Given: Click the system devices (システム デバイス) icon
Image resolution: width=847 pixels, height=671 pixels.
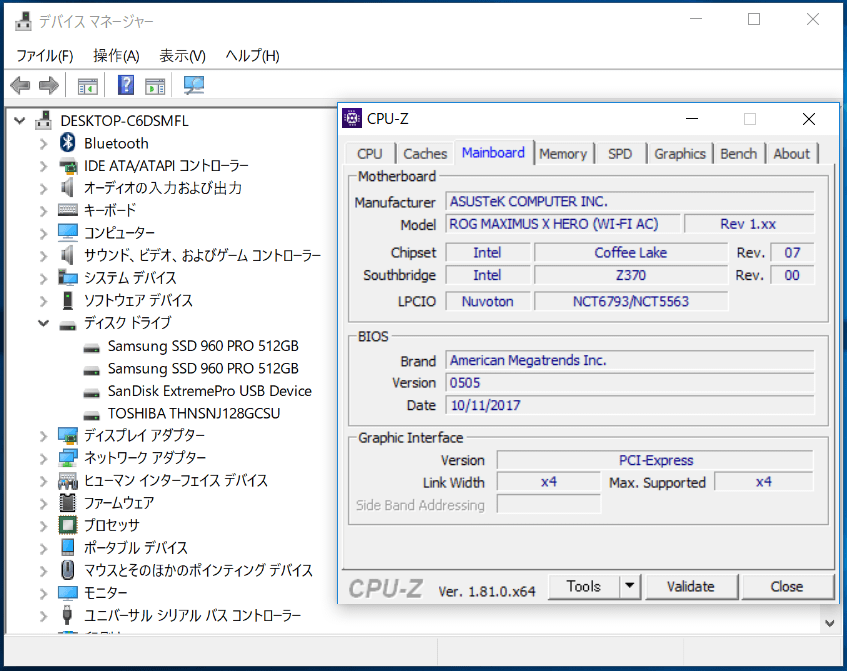Looking at the screenshot, I should (x=68, y=278).
